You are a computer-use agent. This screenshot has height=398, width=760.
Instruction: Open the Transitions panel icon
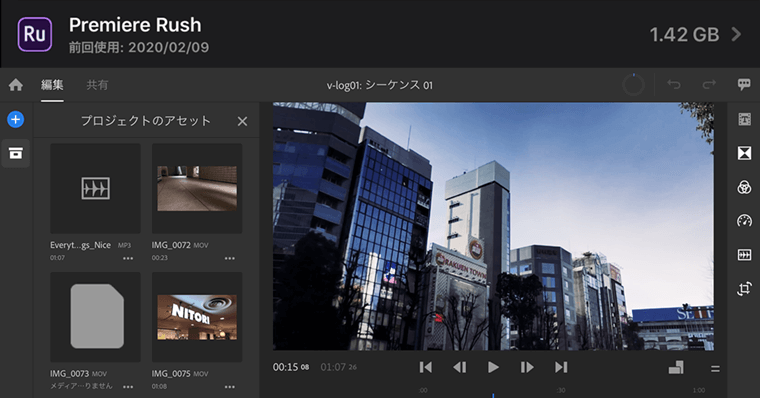tap(744, 153)
